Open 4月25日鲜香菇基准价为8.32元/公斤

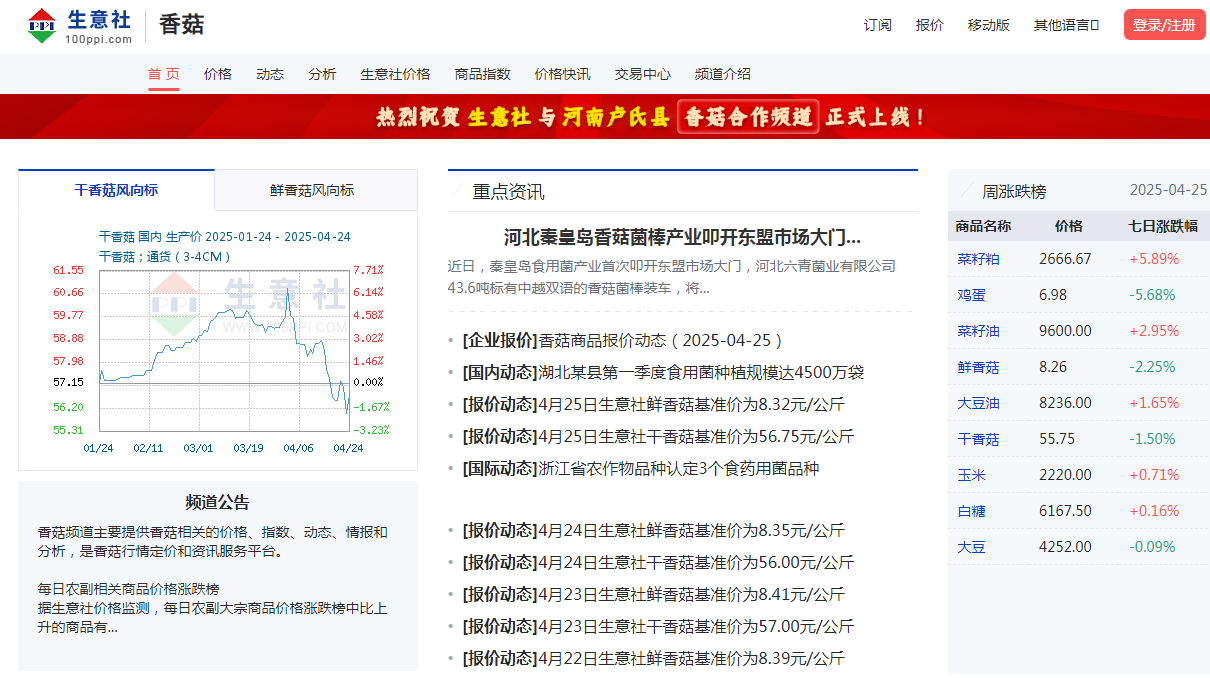(x=691, y=404)
